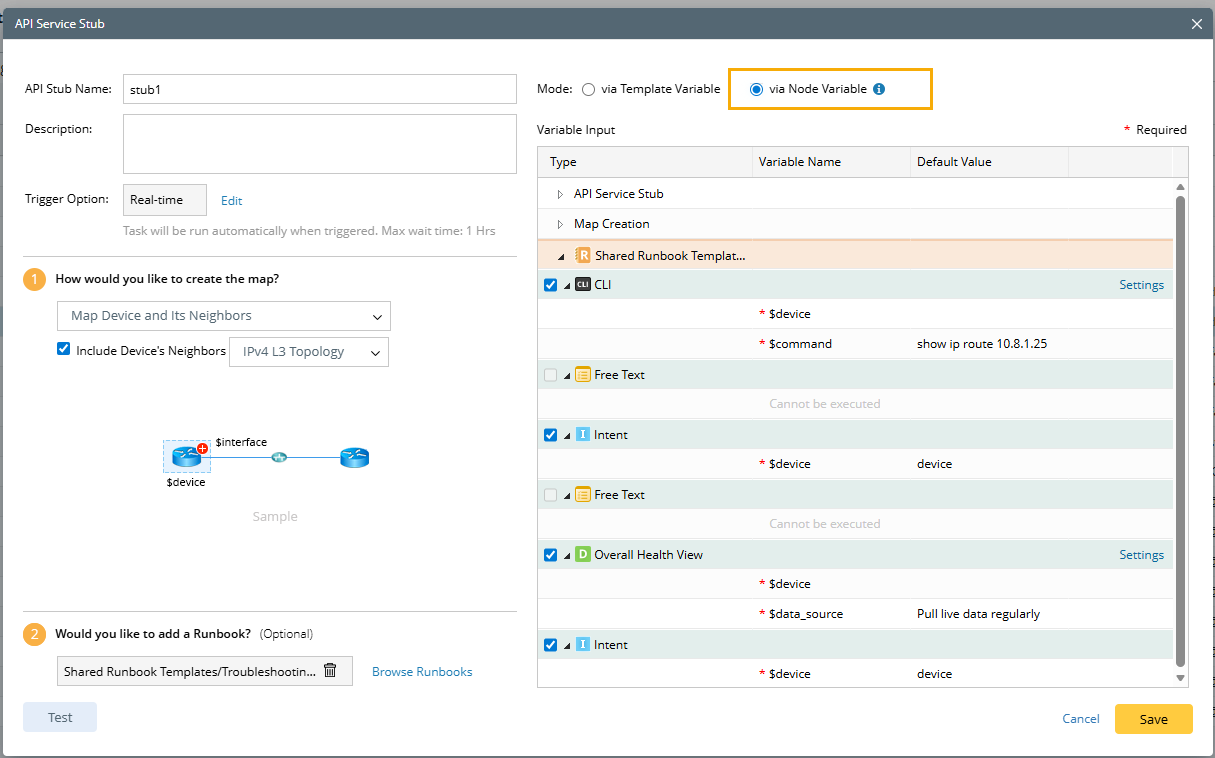Click the red plus badge on $device
1215x758 pixels.
click(x=202, y=449)
